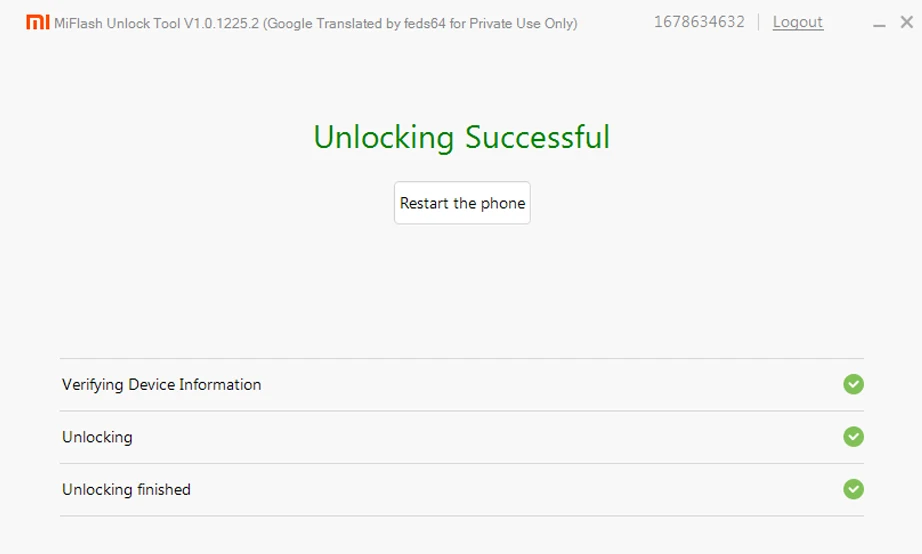Click the word phone on the Restart button
This screenshot has width=922, height=554.
503,203
